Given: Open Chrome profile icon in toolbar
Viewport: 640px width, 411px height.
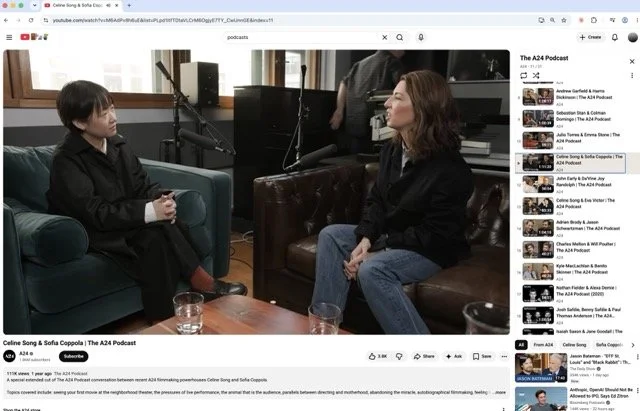Looking at the screenshot, I should 625,20.
